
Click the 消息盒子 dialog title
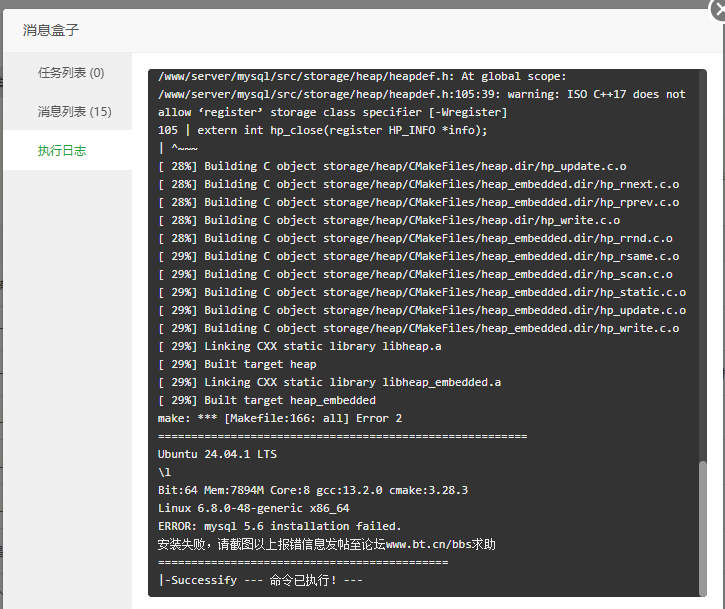point(51,30)
